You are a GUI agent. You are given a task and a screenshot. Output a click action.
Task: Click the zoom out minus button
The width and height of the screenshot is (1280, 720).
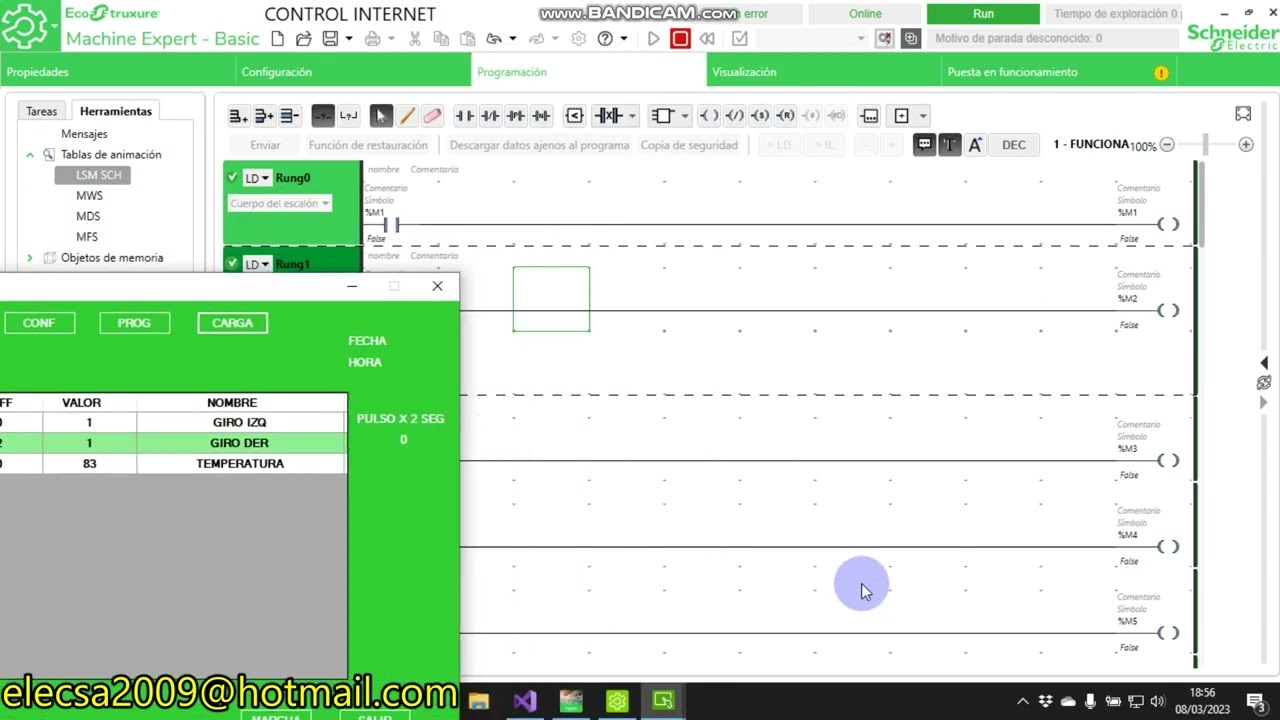(1167, 145)
